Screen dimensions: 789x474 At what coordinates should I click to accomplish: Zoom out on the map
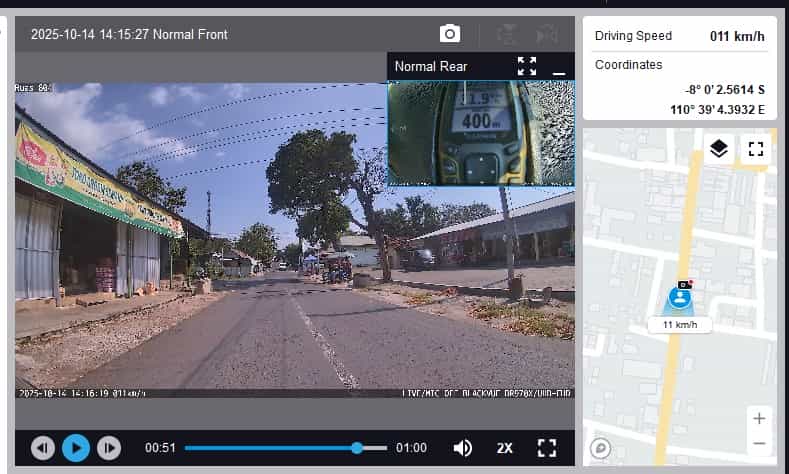tap(759, 443)
